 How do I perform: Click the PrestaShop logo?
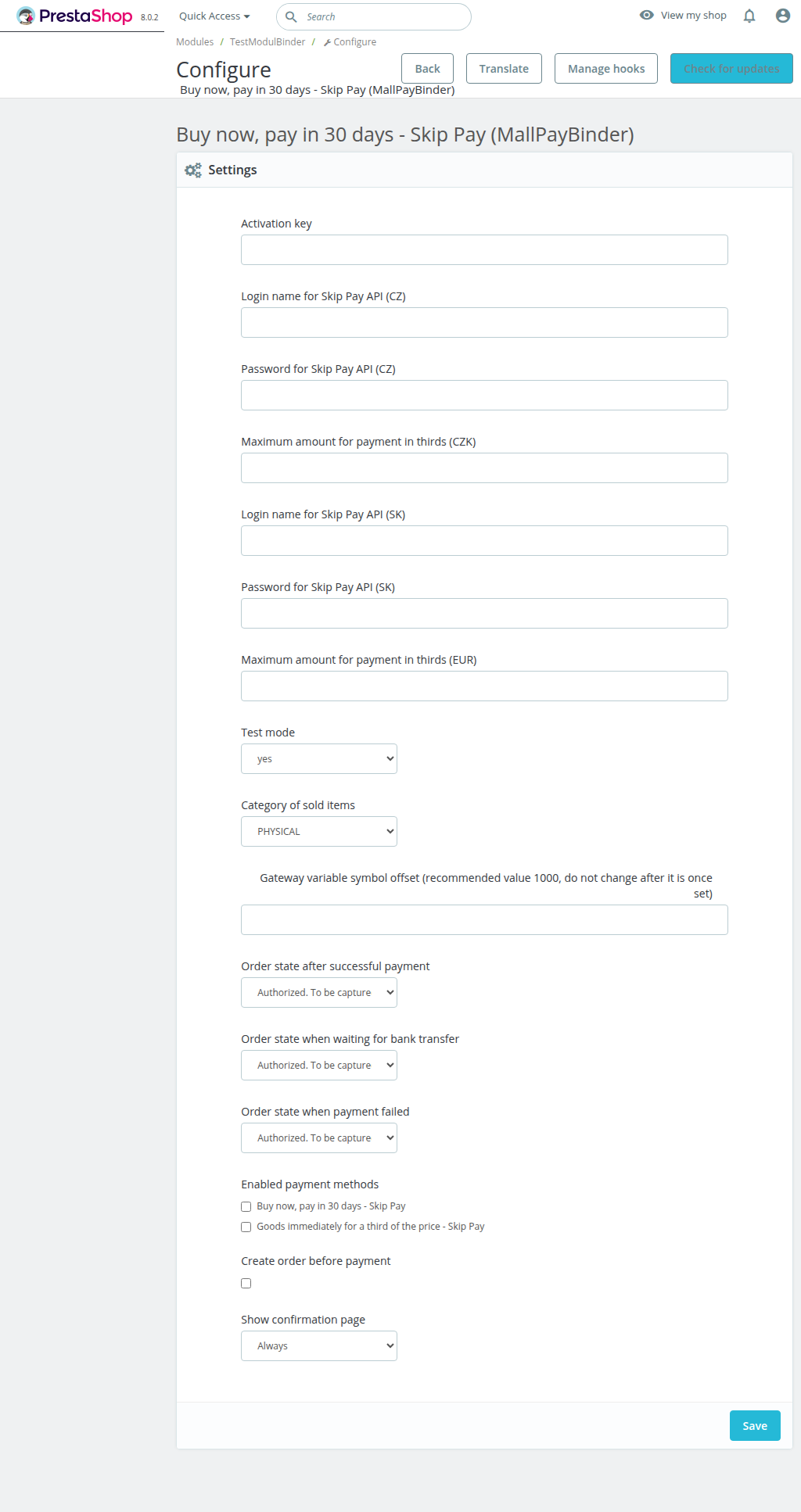74,16
